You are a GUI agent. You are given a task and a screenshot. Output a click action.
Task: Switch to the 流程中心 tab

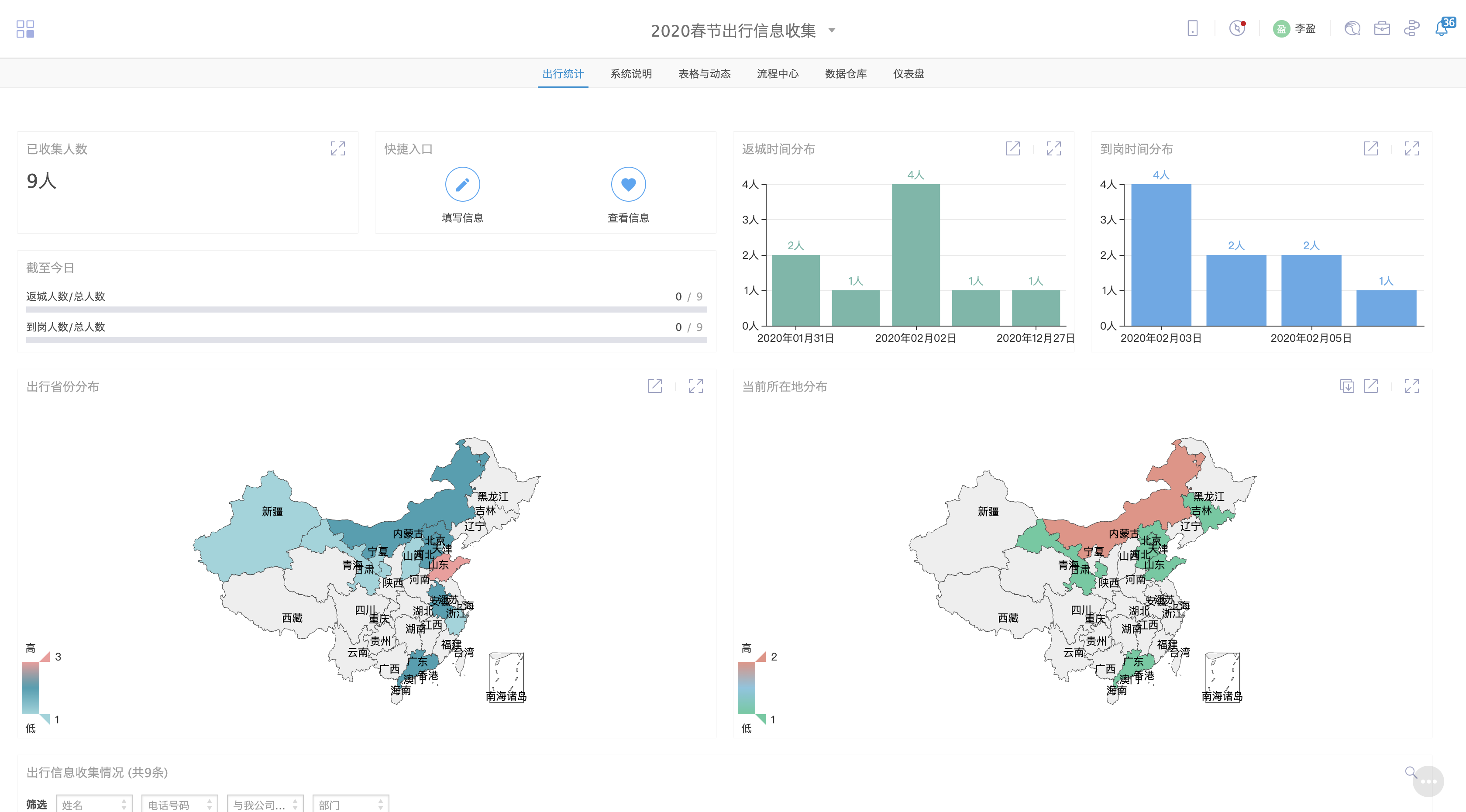tap(778, 74)
